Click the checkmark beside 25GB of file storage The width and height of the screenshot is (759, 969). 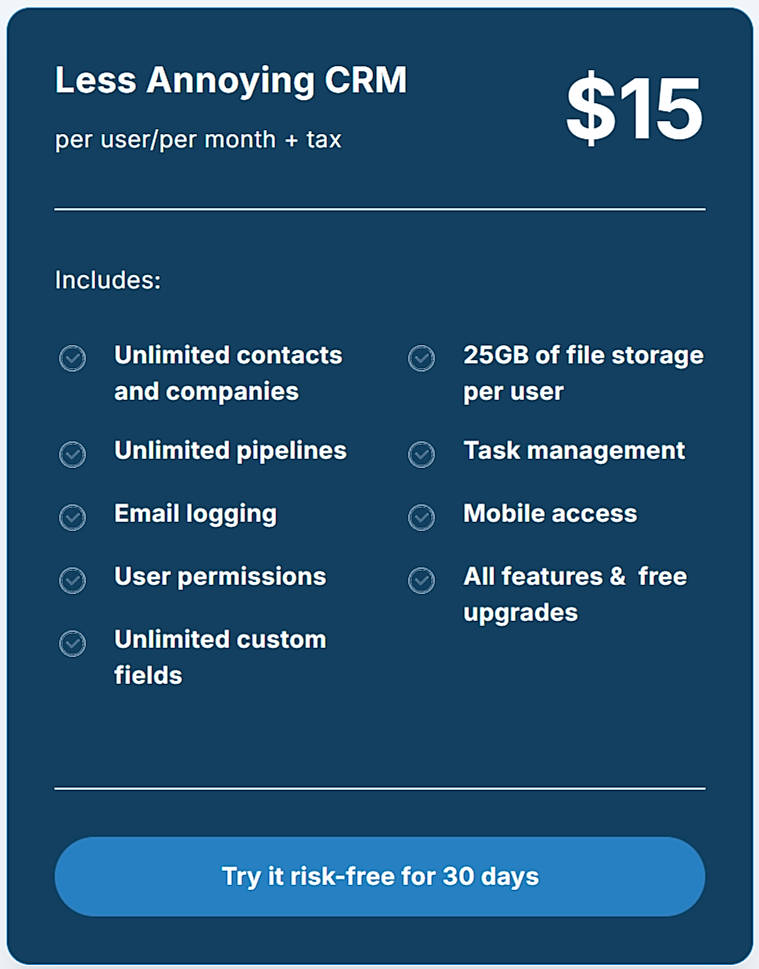(421, 358)
